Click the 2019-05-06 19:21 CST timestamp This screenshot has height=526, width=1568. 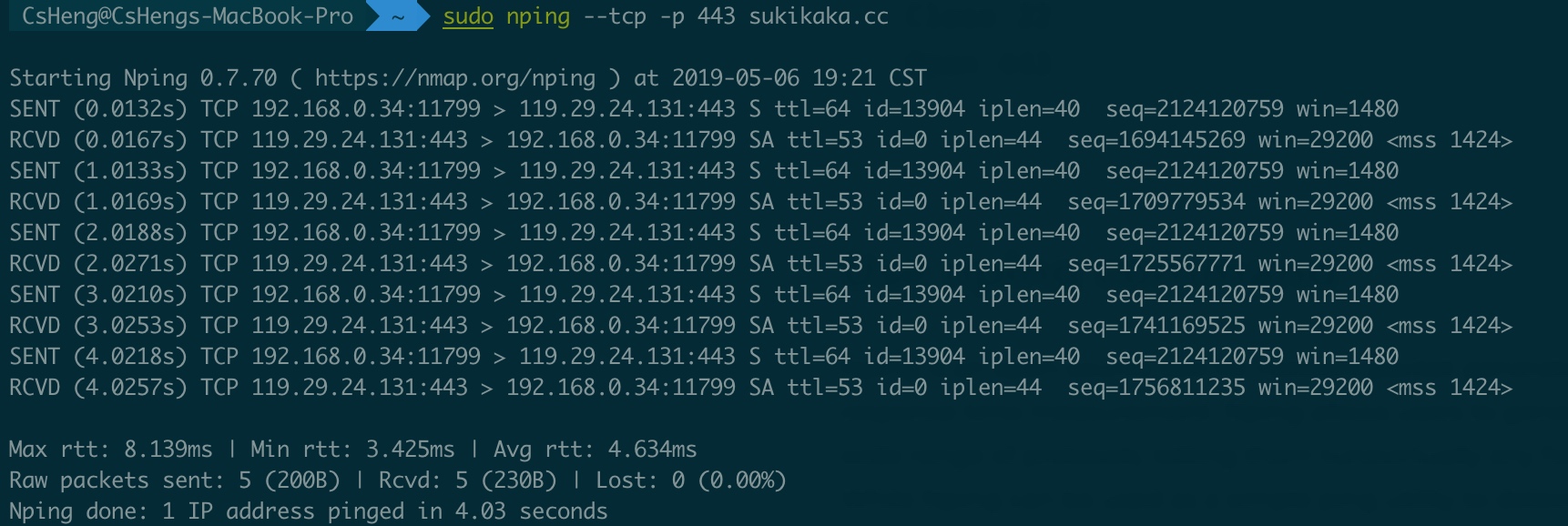pos(799,78)
